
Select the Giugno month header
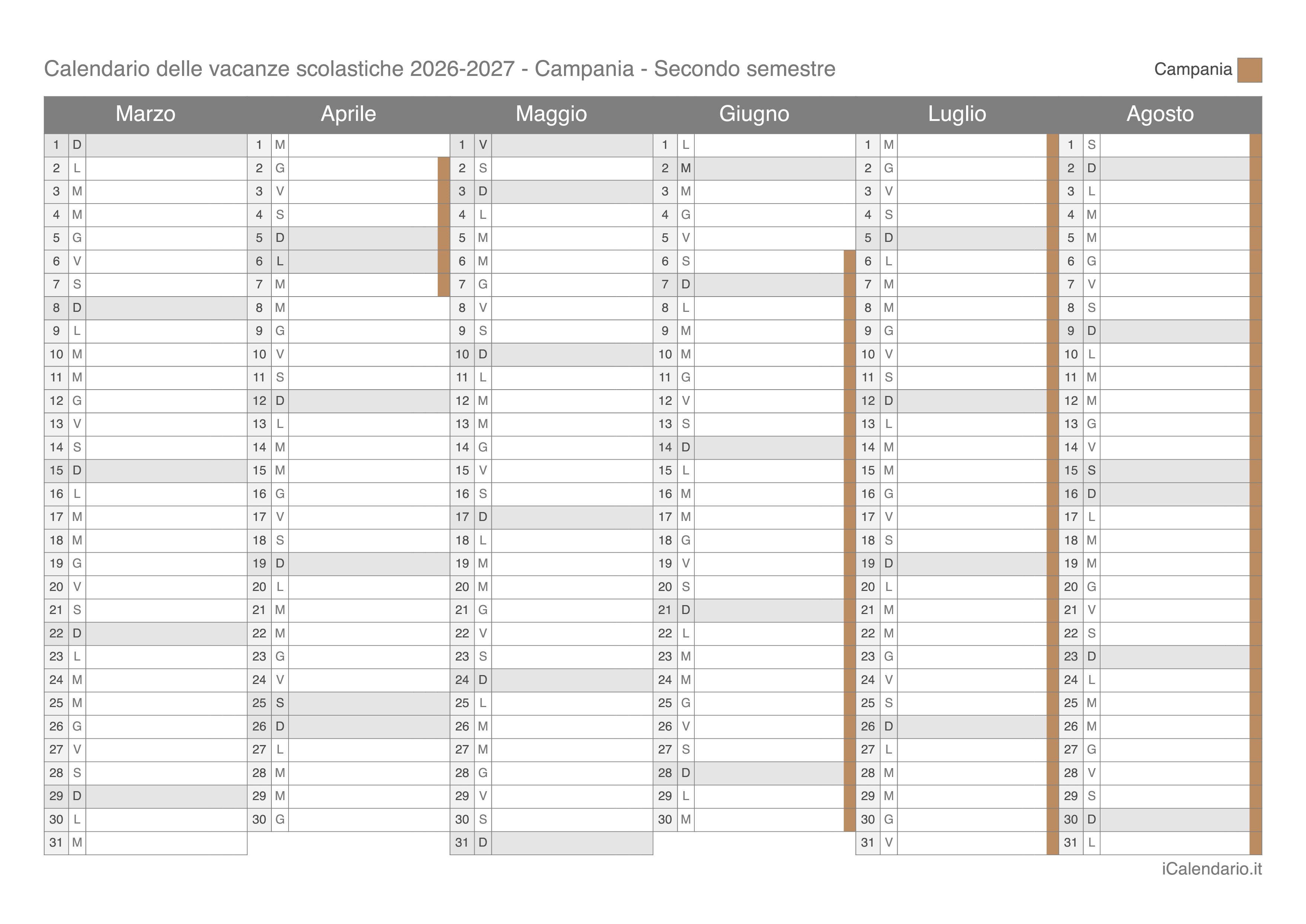coord(754,114)
